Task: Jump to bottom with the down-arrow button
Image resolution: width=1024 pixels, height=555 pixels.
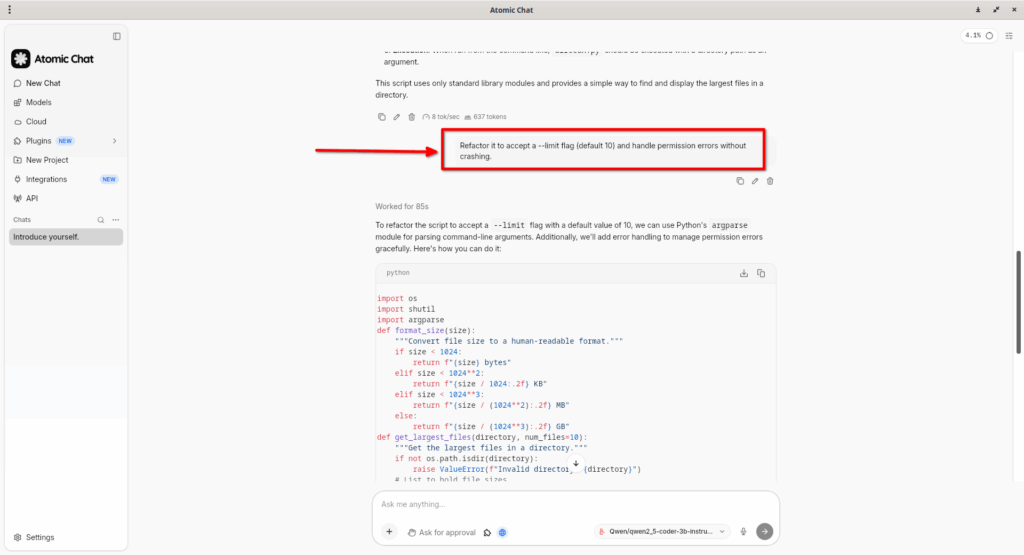Action: tap(575, 464)
